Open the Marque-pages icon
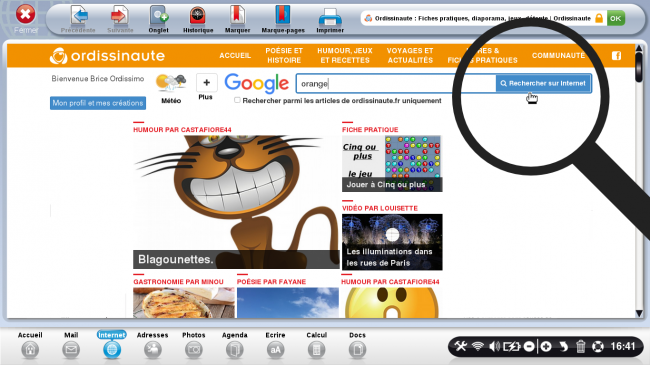This screenshot has width=650, height=365. (283, 17)
